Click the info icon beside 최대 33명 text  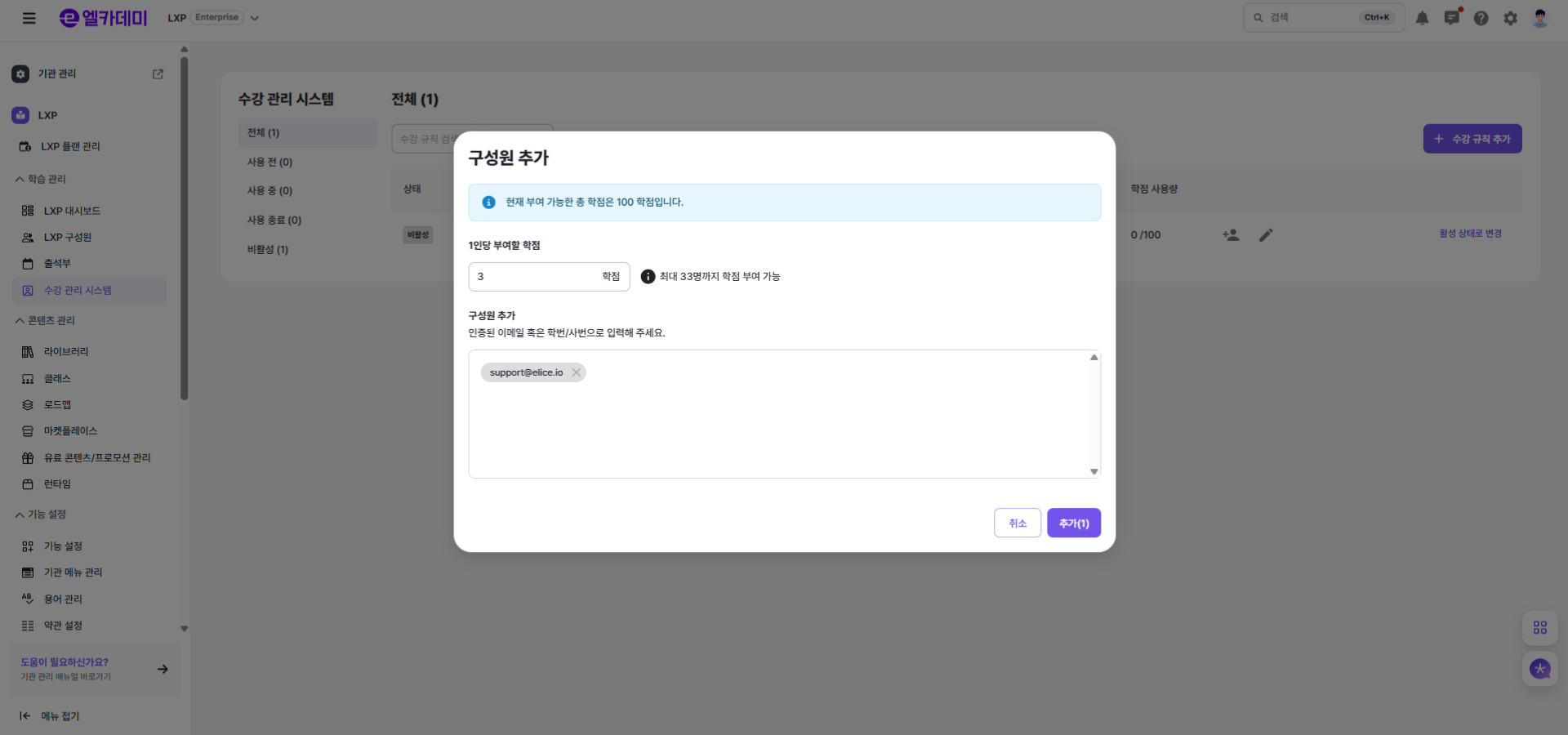click(x=648, y=276)
